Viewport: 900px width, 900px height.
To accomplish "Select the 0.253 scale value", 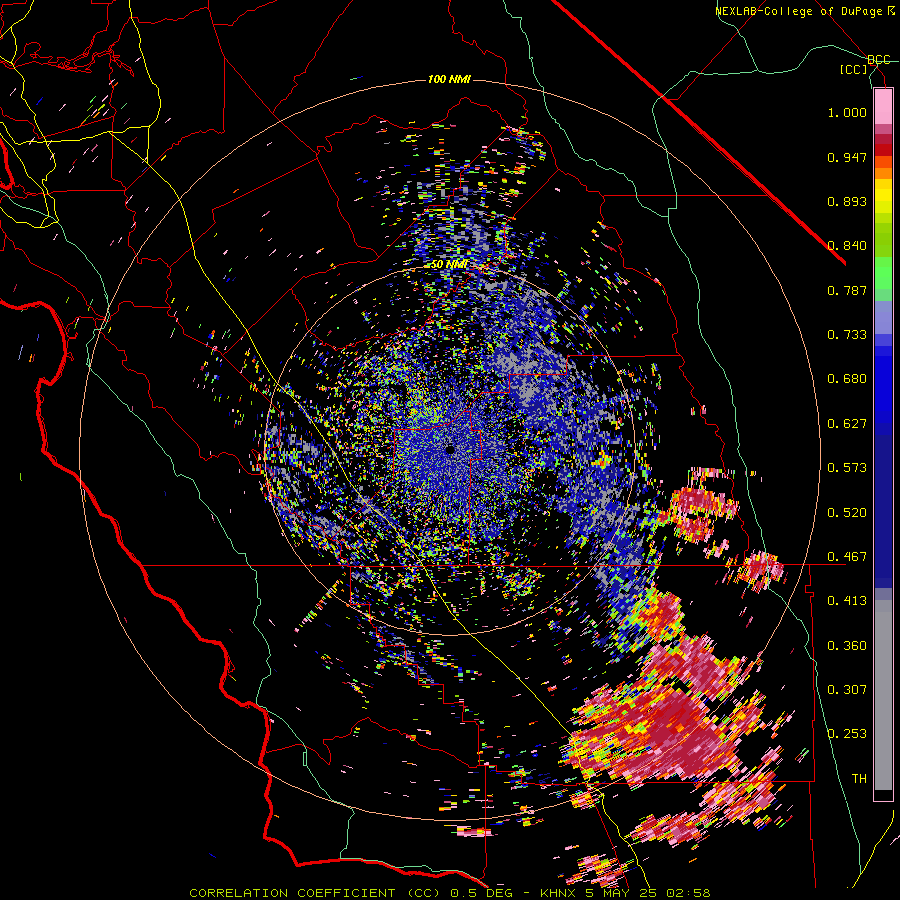I will click(847, 734).
